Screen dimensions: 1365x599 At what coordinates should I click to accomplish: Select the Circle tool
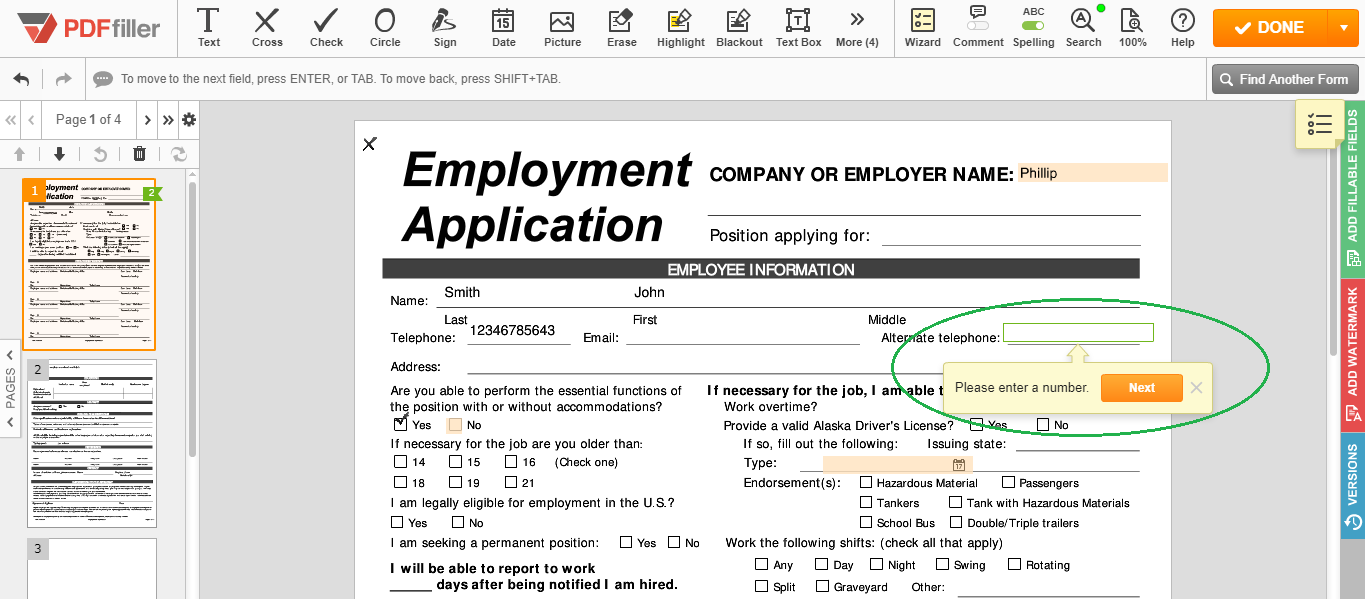[385, 28]
